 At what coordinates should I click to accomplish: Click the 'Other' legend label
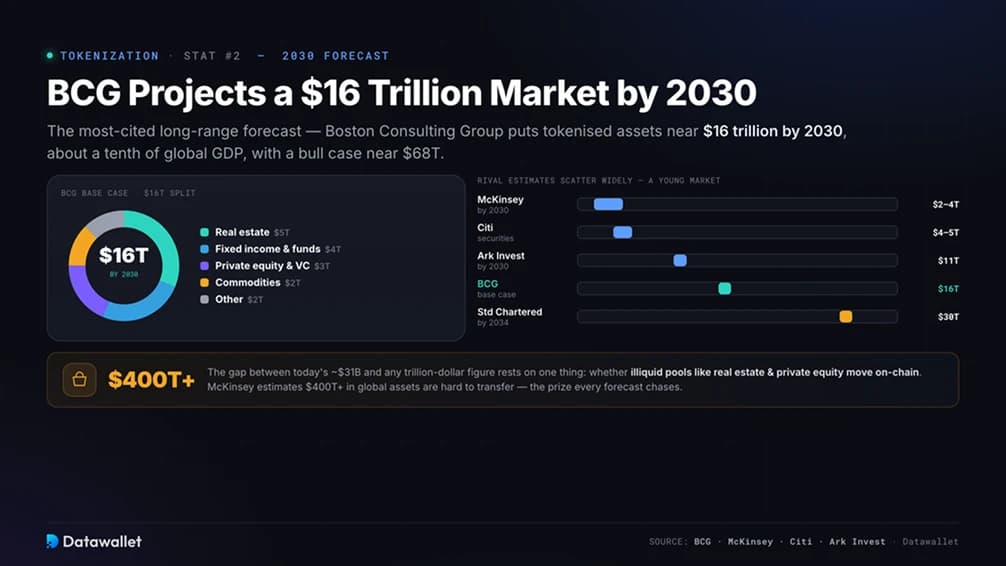[x=229, y=299]
